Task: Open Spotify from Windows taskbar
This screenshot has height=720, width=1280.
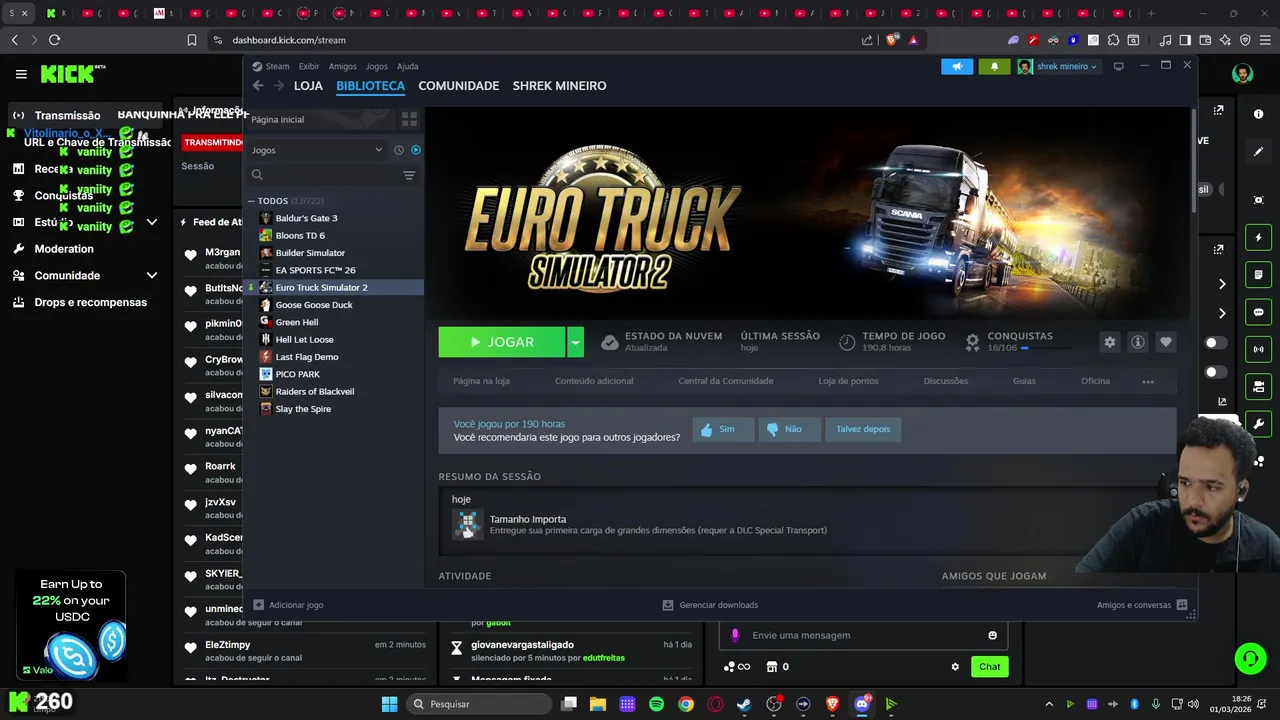Action: (656, 704)
